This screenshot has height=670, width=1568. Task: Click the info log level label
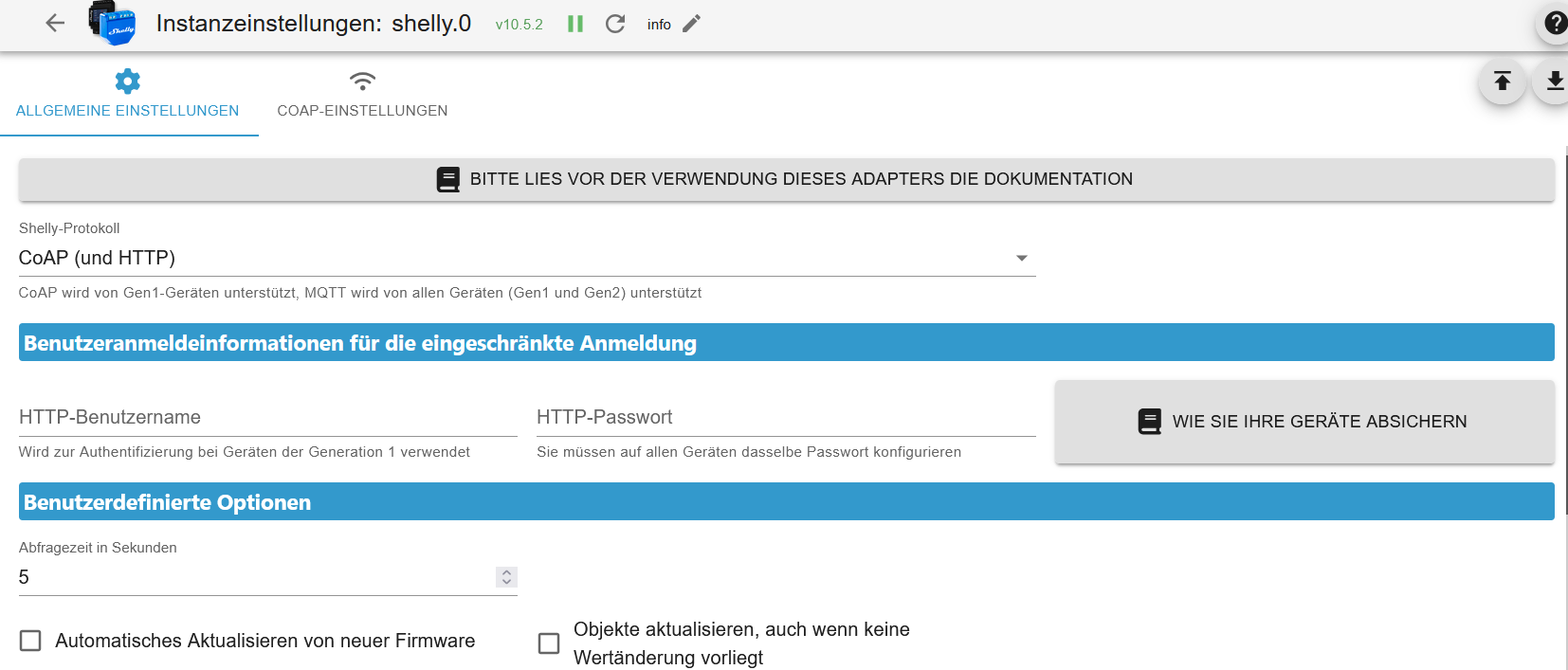click(659, 25)
